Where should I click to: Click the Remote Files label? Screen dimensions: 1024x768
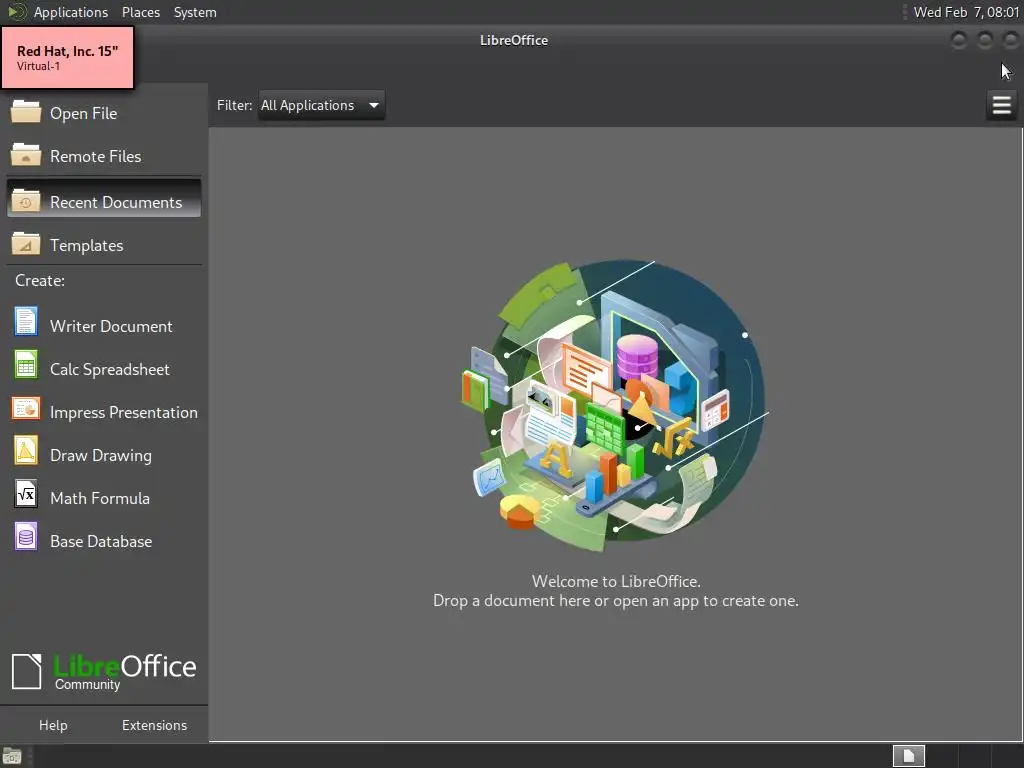point(95,156)
